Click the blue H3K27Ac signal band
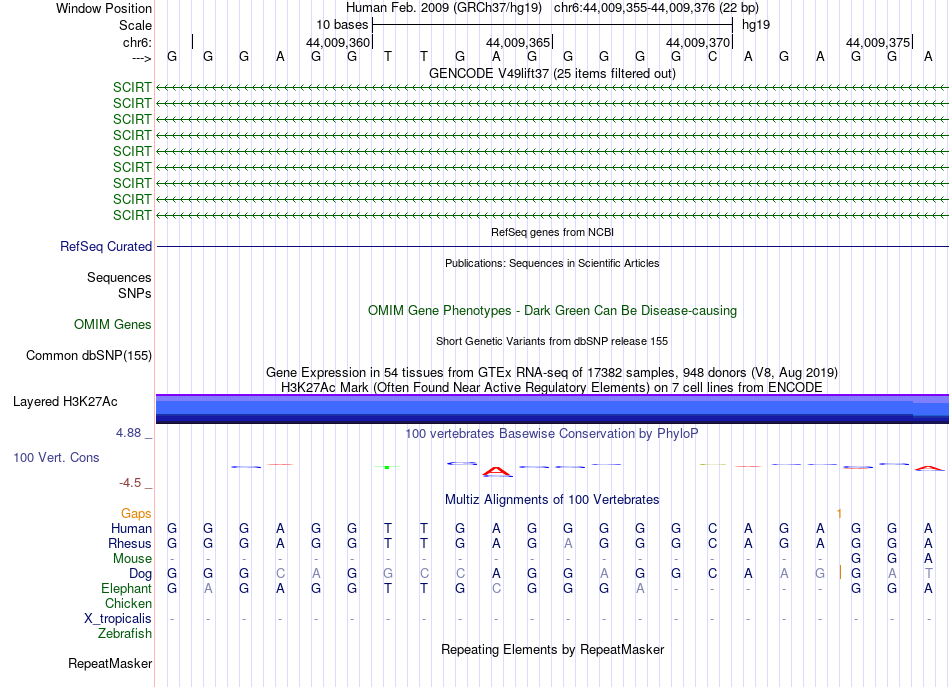Image resolution: width=950 pixels, height=687 pixels. 552,409
